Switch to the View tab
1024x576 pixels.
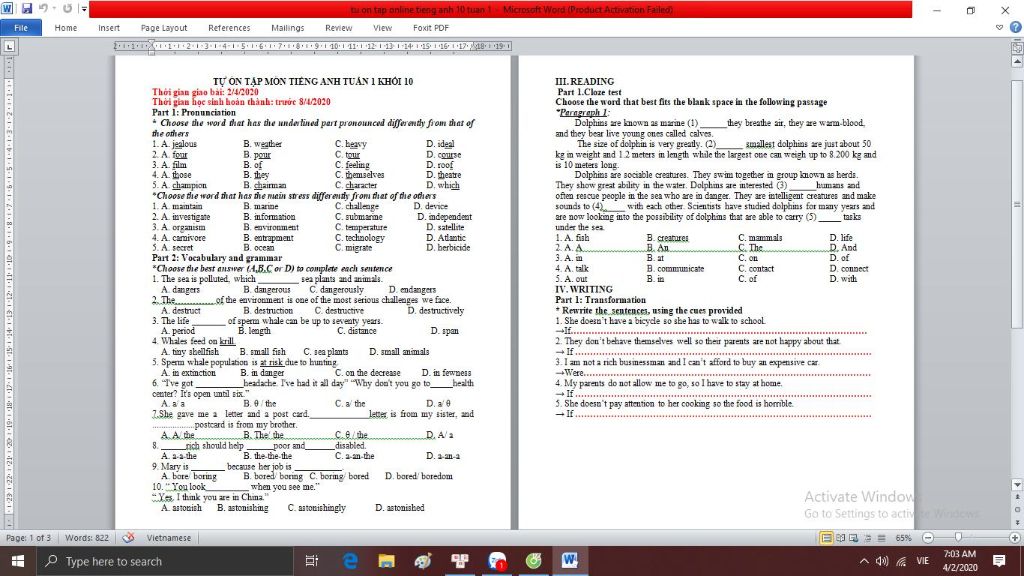[x=382, y=28]
